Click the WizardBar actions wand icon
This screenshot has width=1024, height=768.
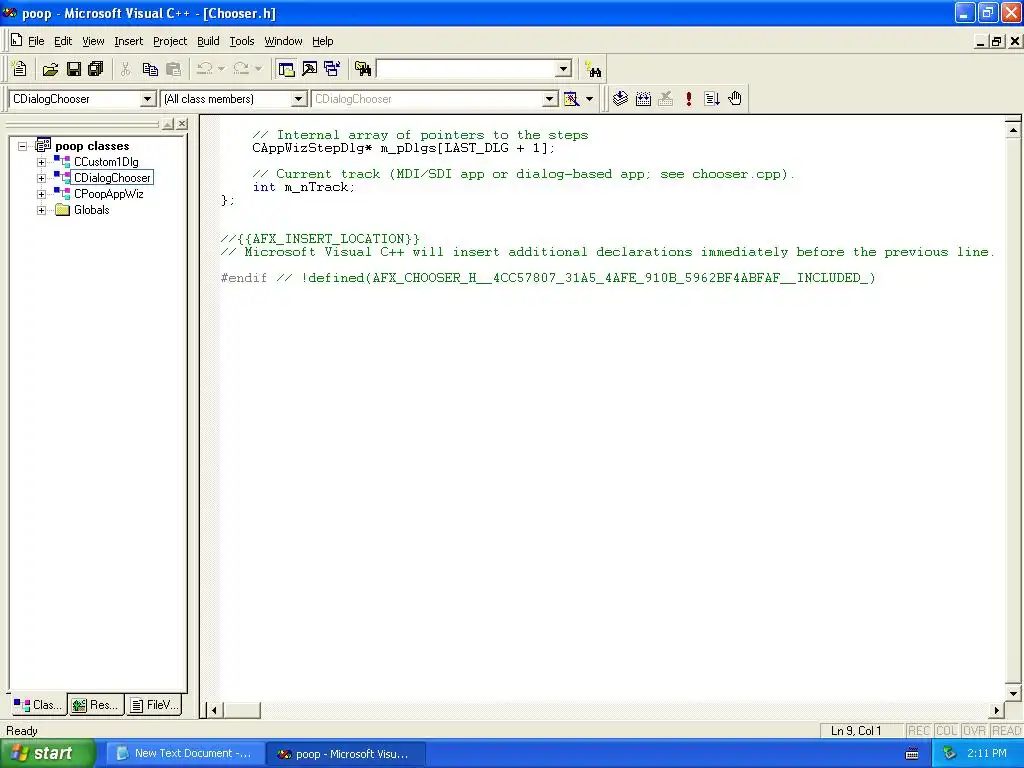571,99
